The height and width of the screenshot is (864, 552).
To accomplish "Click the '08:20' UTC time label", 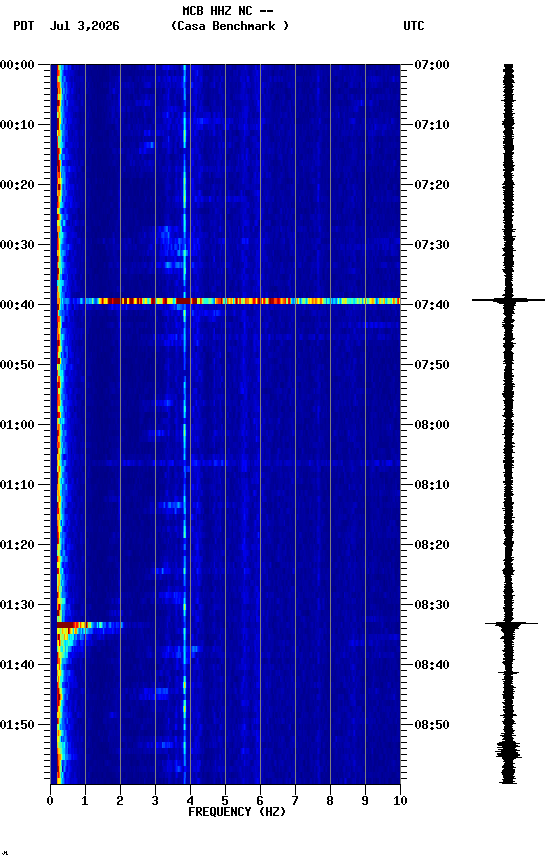I will tap(432, 546).
